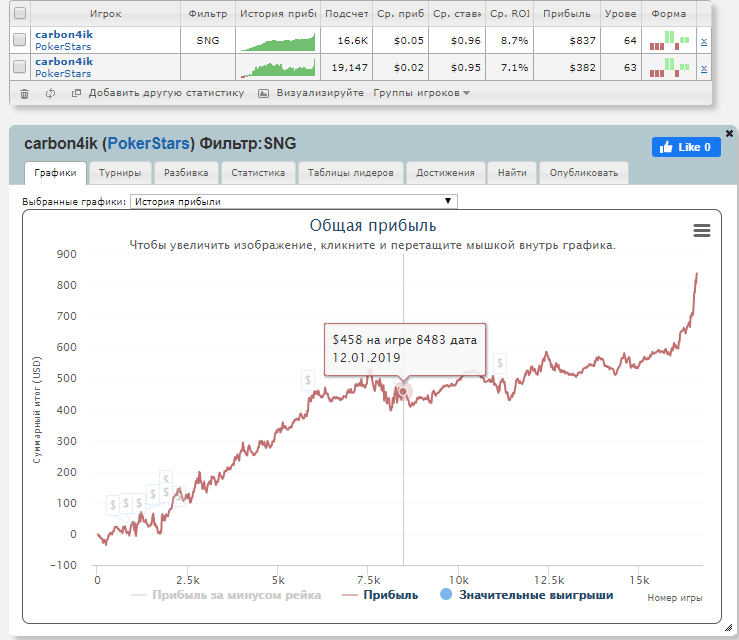The height and width of the screenshot is (640, 739).
Task: Close the carbon4ik SNG panel
Action: [x=729, y=133]
